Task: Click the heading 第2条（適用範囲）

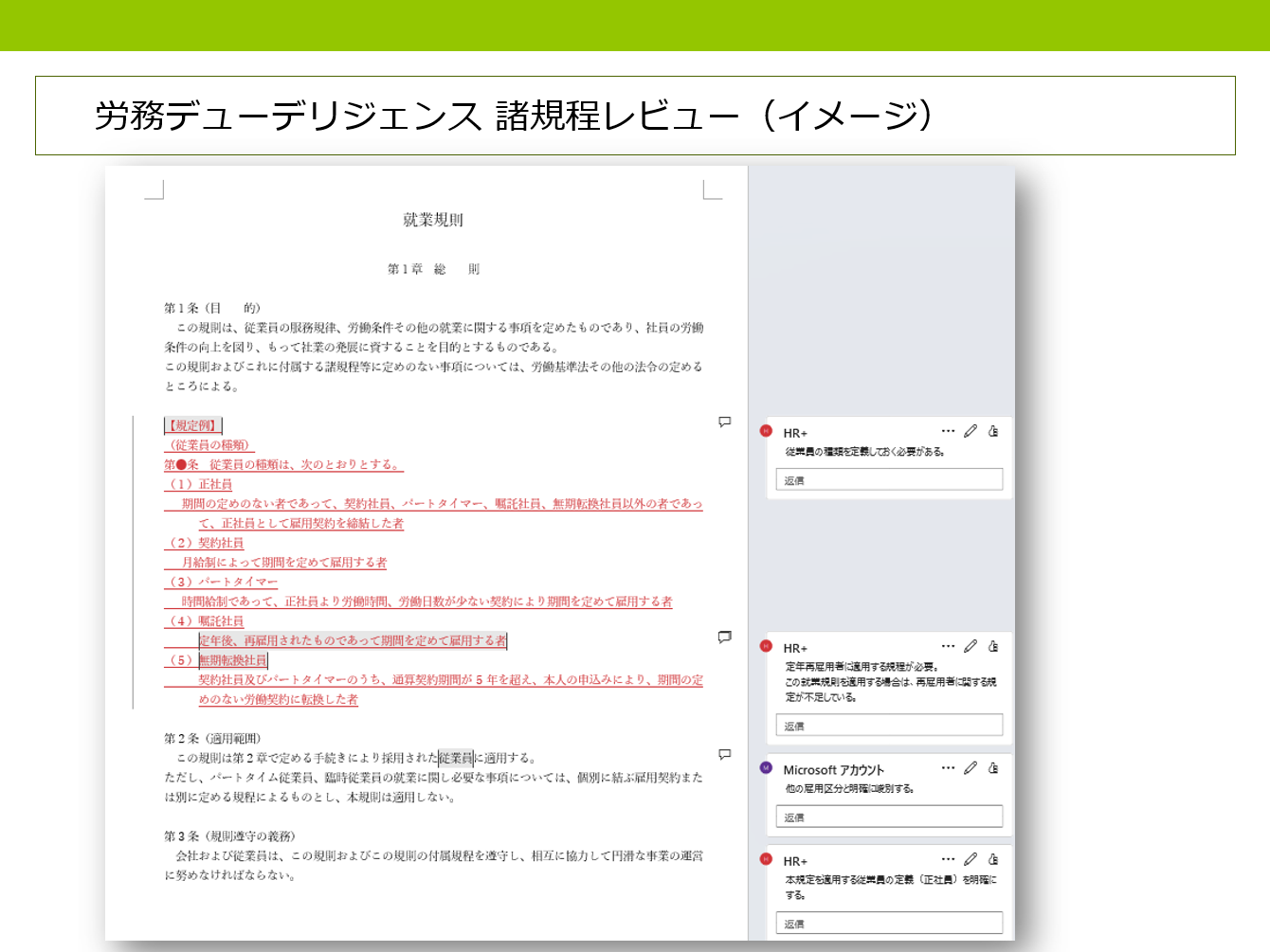Action: [212, 739]
